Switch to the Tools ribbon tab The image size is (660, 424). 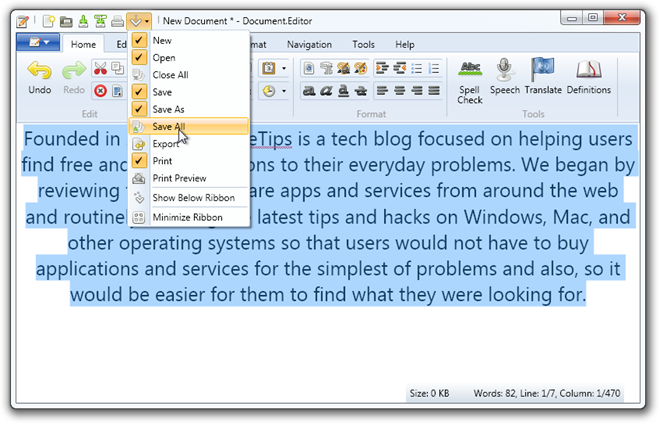[x=363, y=44]
